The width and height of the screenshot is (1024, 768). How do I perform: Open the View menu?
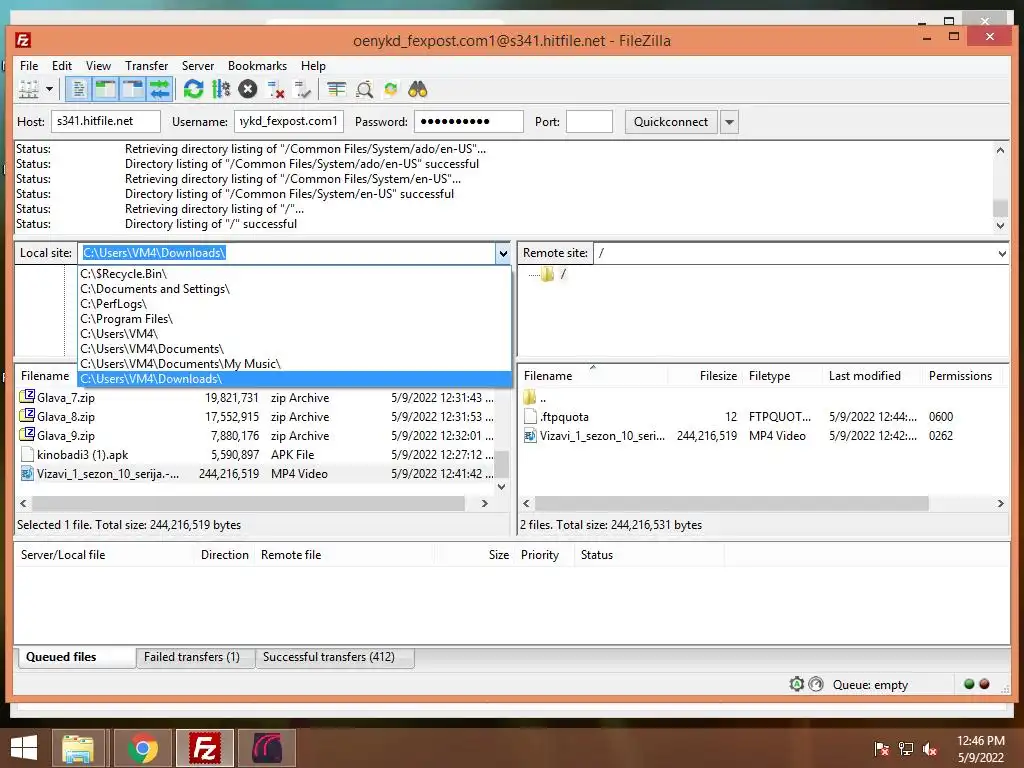98,66
